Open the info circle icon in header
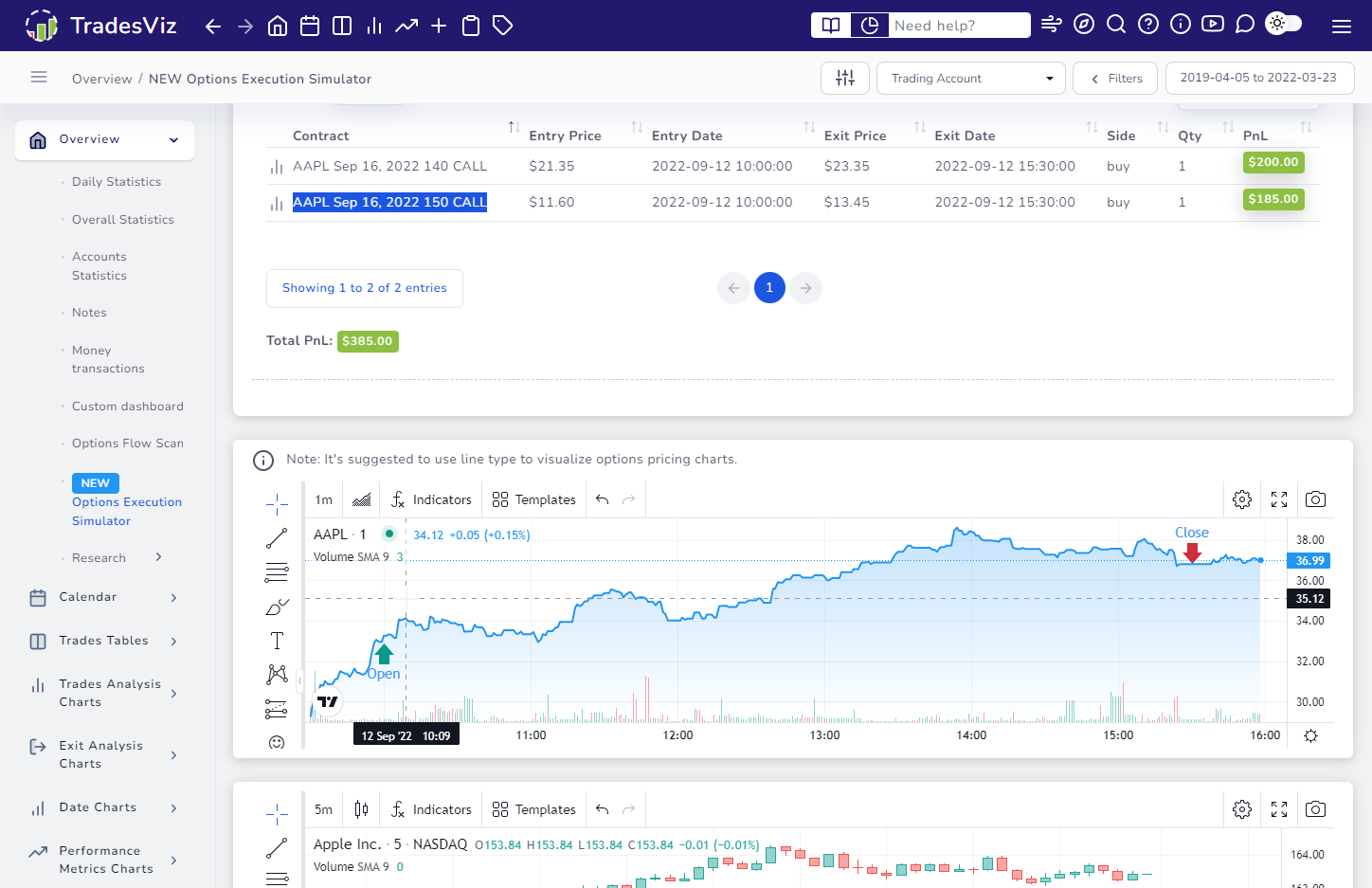 (1181, 24)
